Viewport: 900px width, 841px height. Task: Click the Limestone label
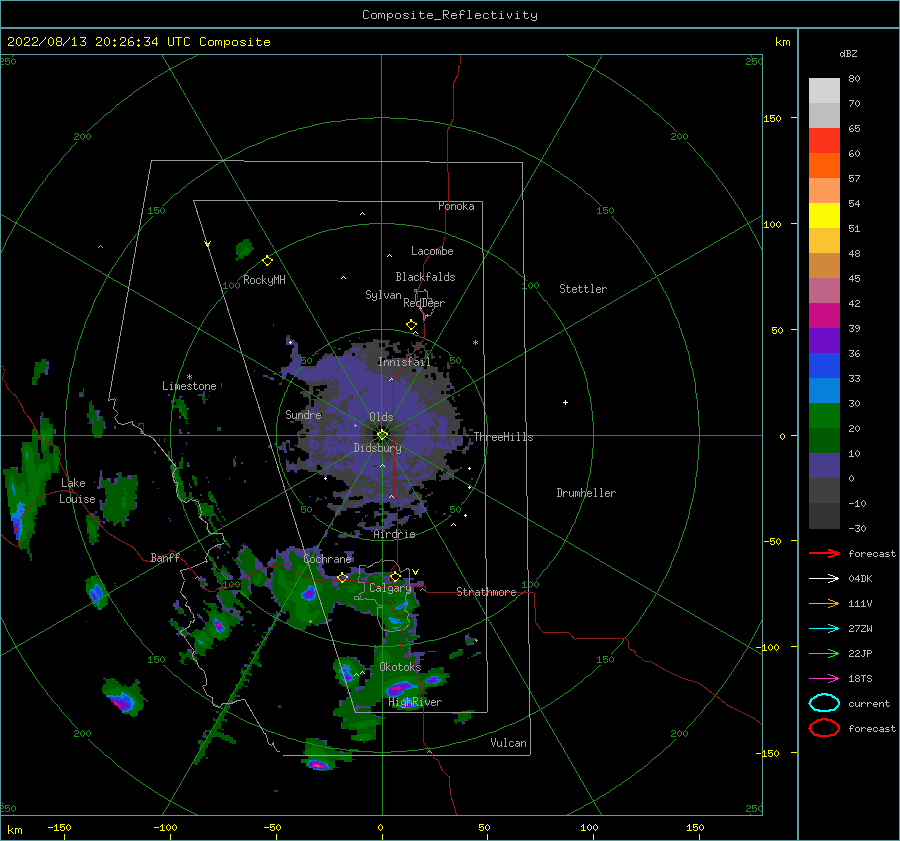tap(189, 386)
